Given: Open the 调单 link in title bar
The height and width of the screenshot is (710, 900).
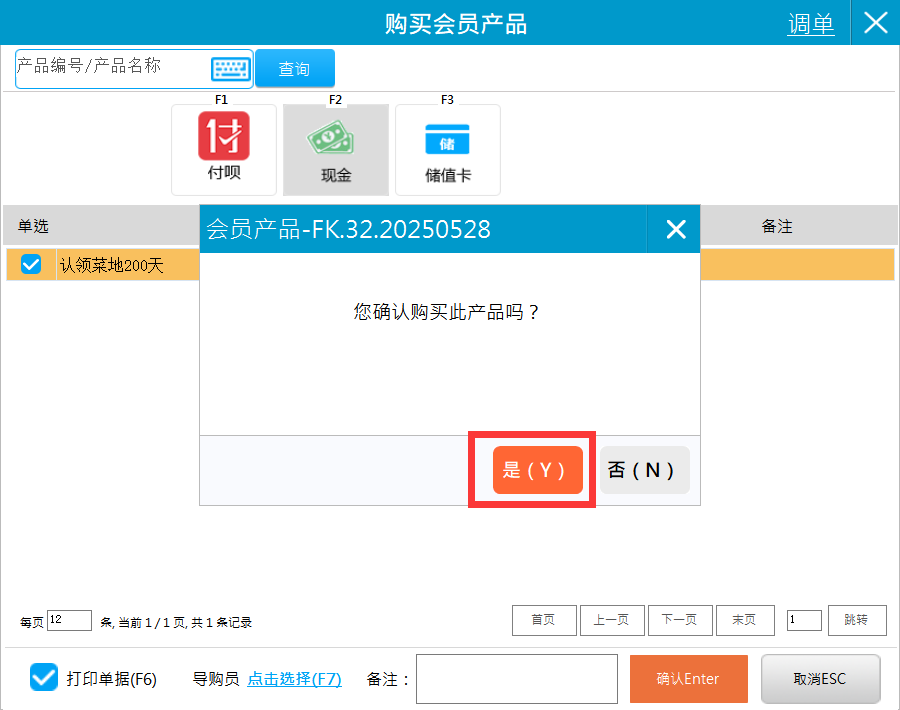Looking at the screenshot, I should (x=811, y=24).
